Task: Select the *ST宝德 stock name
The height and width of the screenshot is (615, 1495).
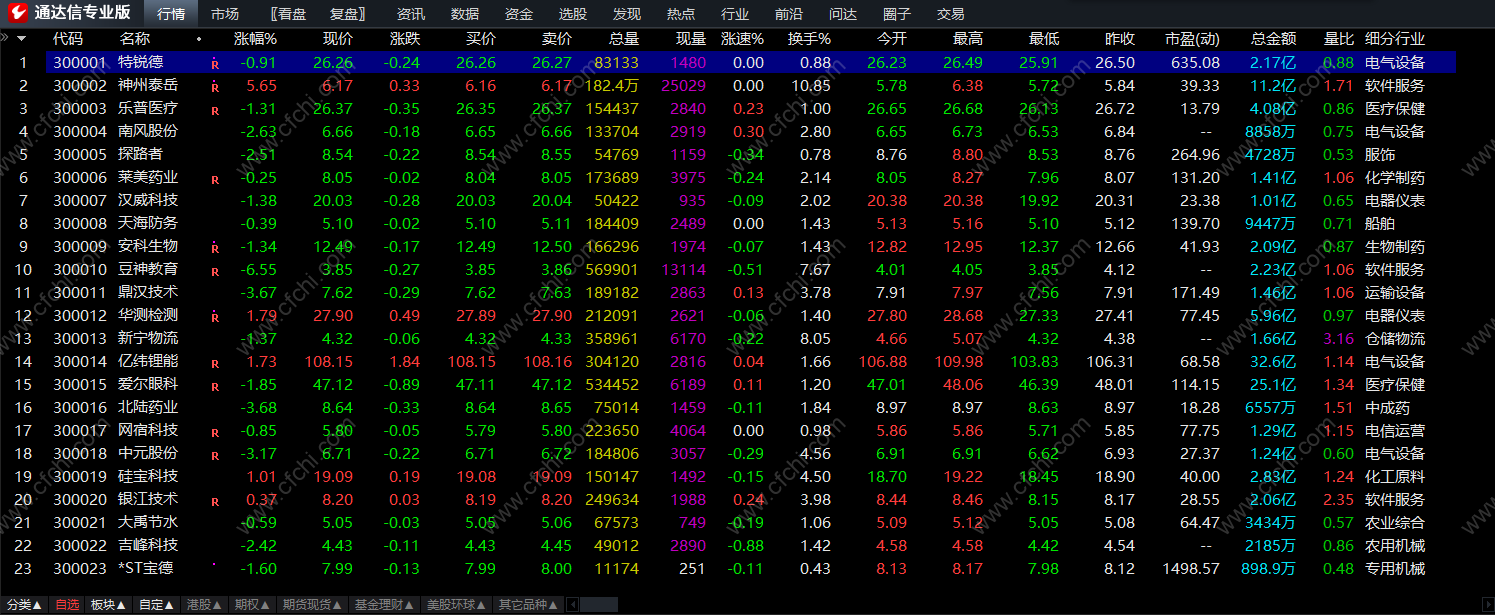Action: pos(145,569)
